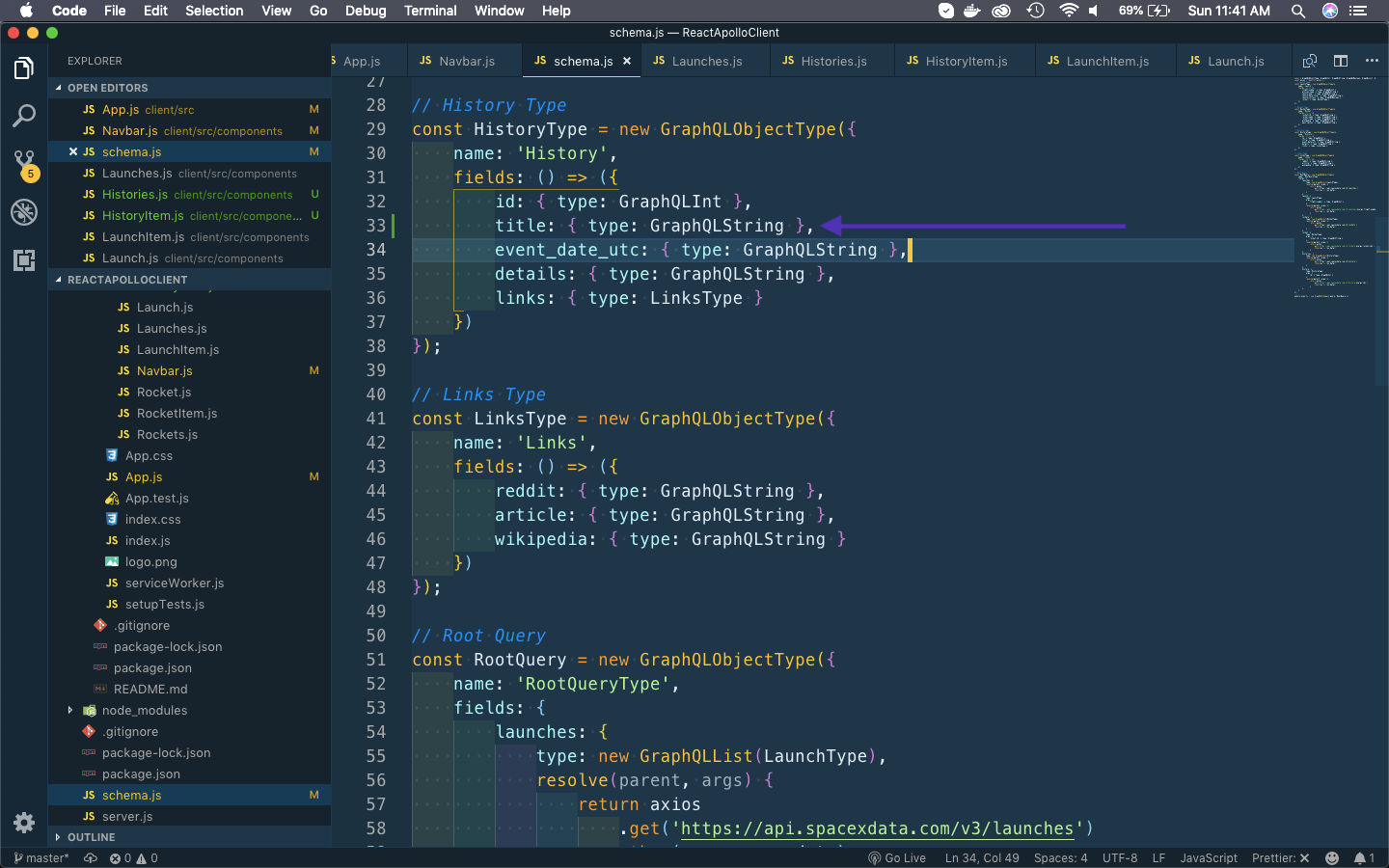
Task: Open the Selection menu
Action: tap(214, 11)
